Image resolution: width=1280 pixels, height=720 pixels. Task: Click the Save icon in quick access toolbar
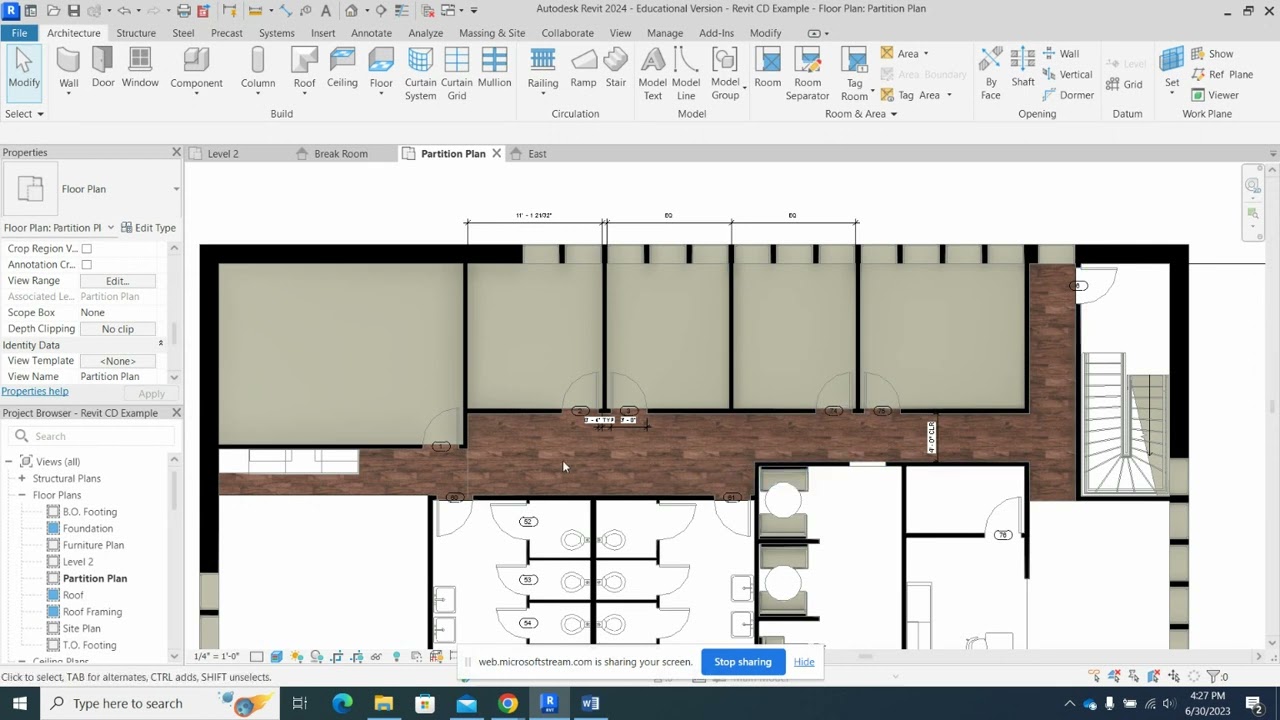tap(75, 10)
